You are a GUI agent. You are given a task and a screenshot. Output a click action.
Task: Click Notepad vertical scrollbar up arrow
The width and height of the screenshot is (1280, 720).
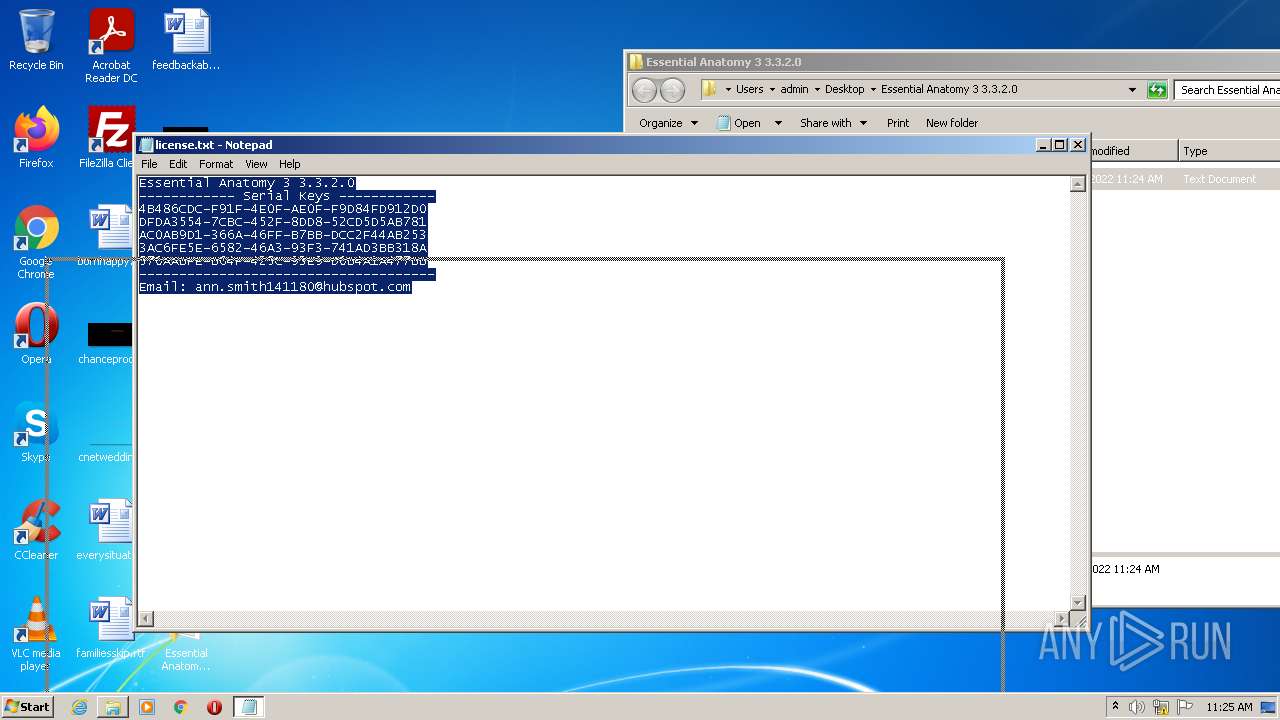tap(1077, 184)
